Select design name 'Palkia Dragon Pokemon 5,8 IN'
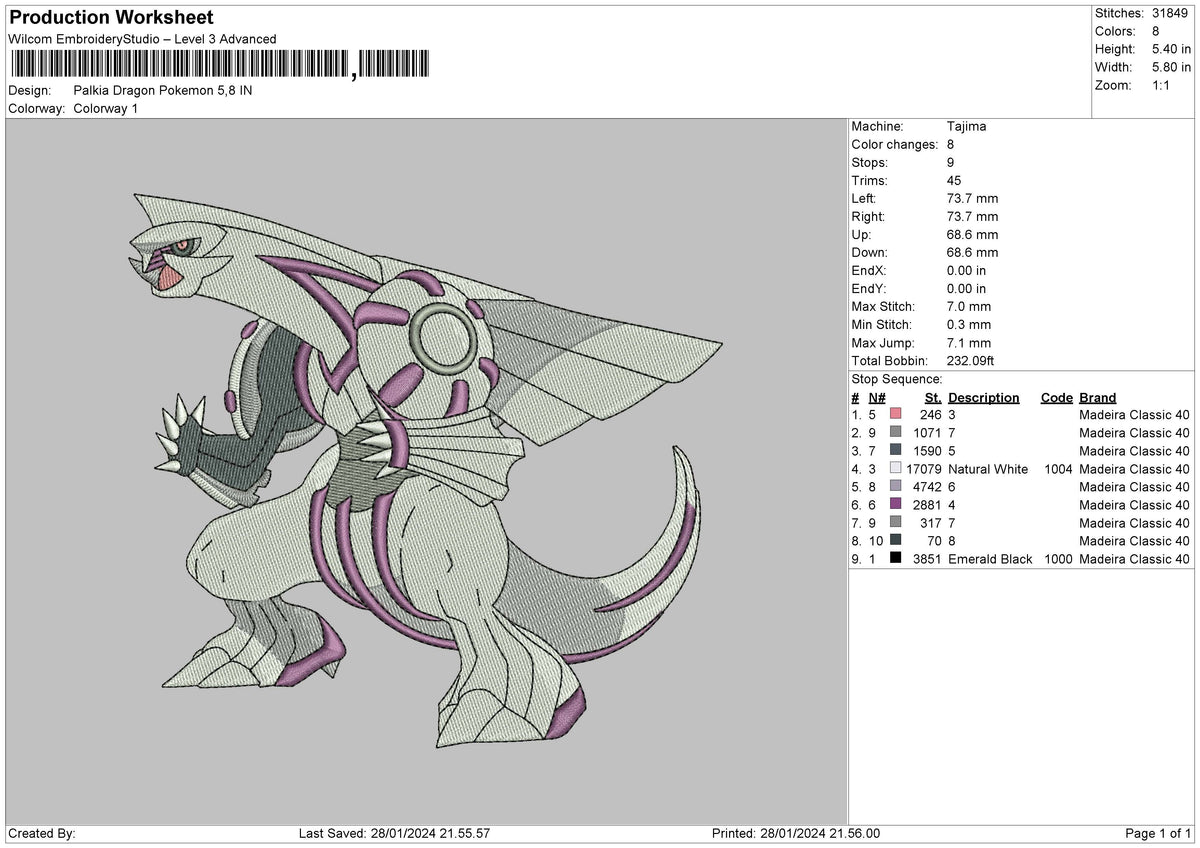The height and width of the screenshot is (848, 1200). (x=163, y=90)
